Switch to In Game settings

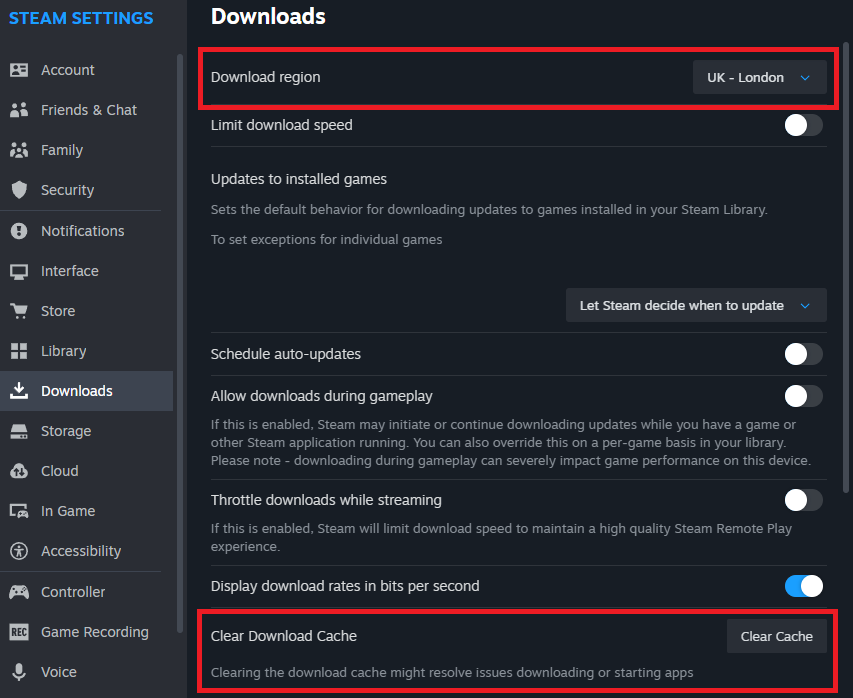(x=68, y=511)
